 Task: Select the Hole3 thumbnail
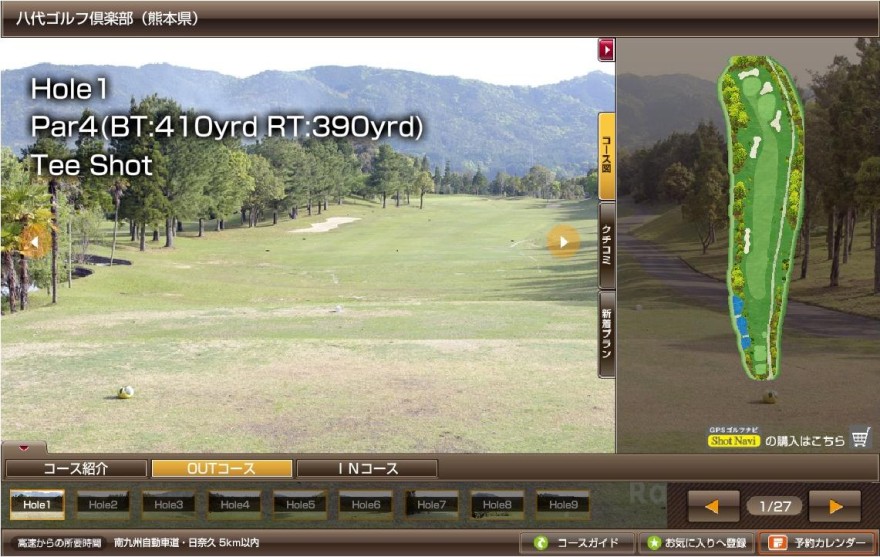[x=168, y=505]
